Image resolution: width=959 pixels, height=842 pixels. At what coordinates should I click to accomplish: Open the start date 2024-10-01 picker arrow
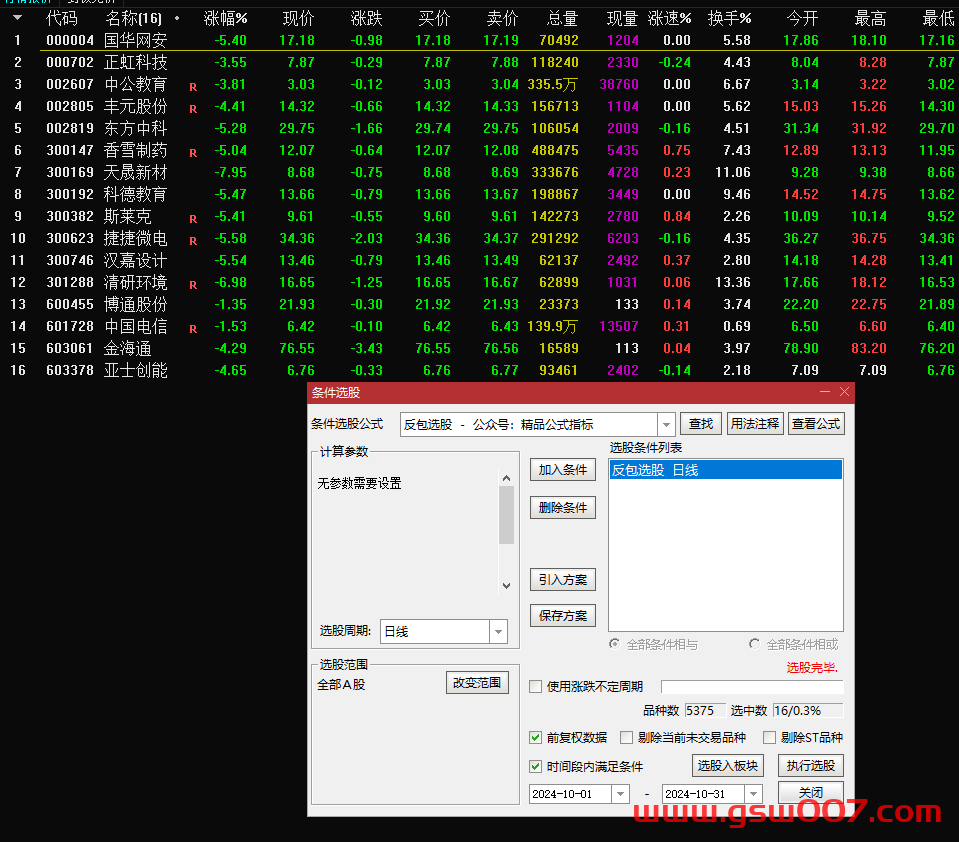point(621,794)
